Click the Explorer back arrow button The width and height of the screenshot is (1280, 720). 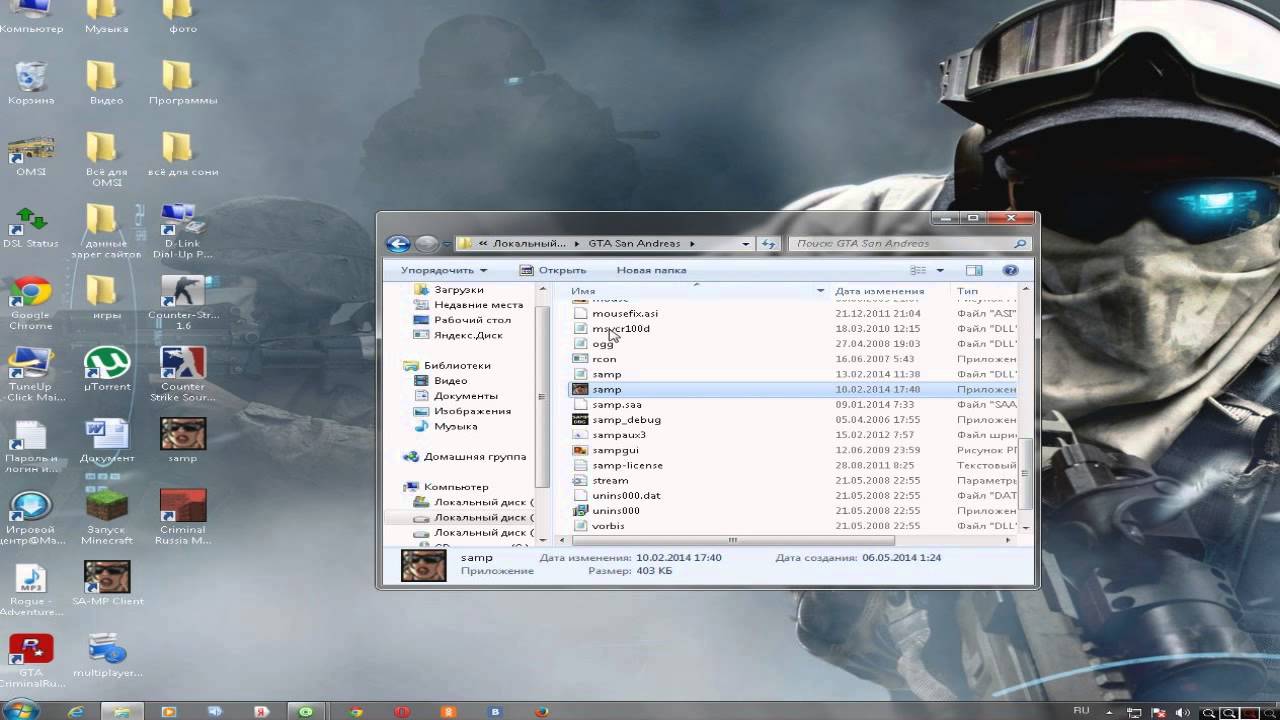[x=398, y=243]
